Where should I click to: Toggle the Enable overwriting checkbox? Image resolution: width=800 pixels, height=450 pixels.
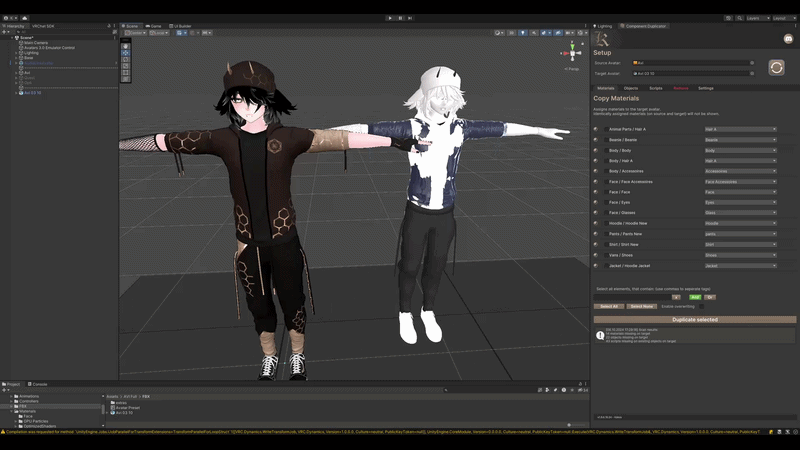click(702, 307)
